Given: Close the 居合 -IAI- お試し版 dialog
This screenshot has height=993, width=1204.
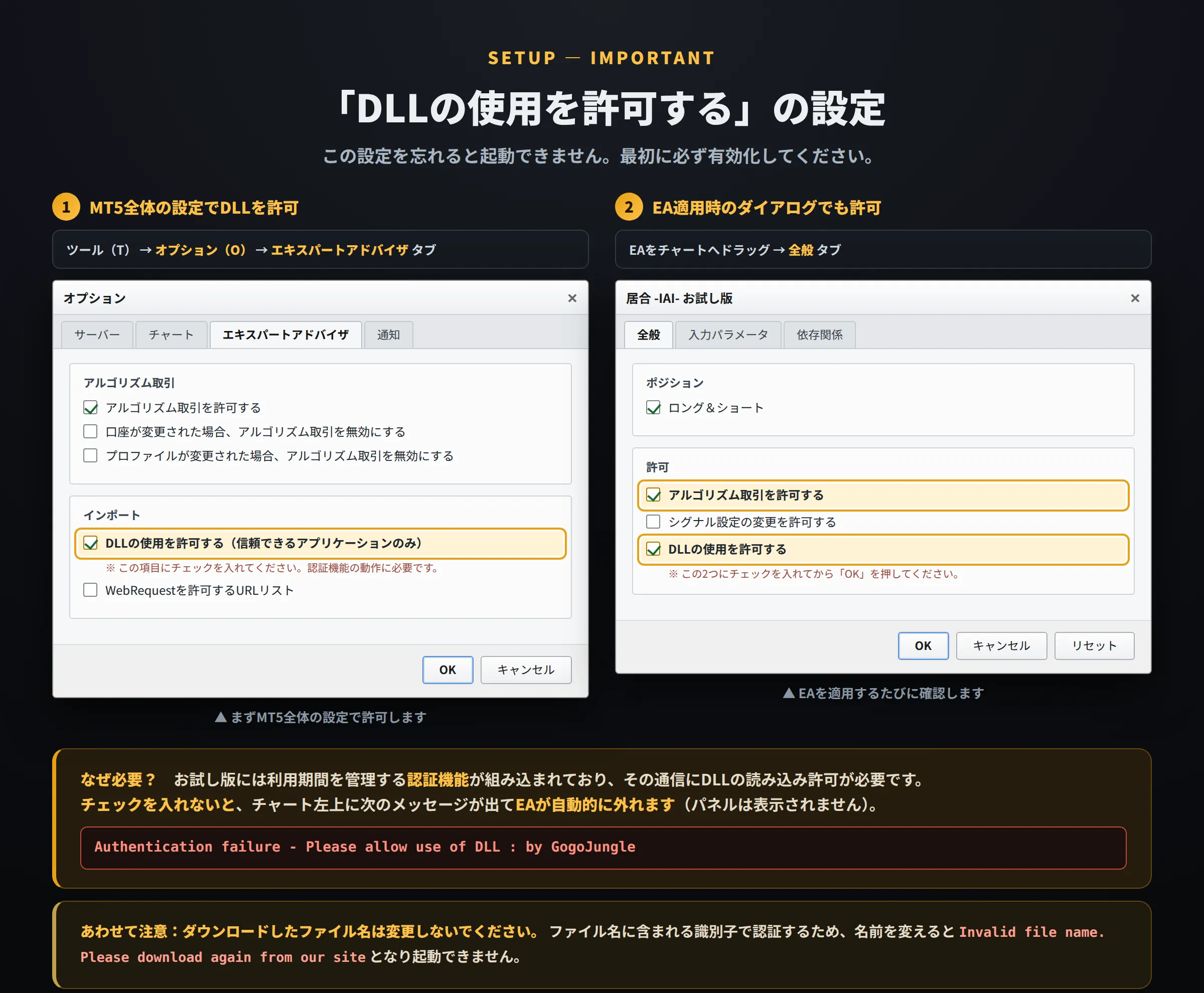Looking at the screenshot, I should (1135, 298).
